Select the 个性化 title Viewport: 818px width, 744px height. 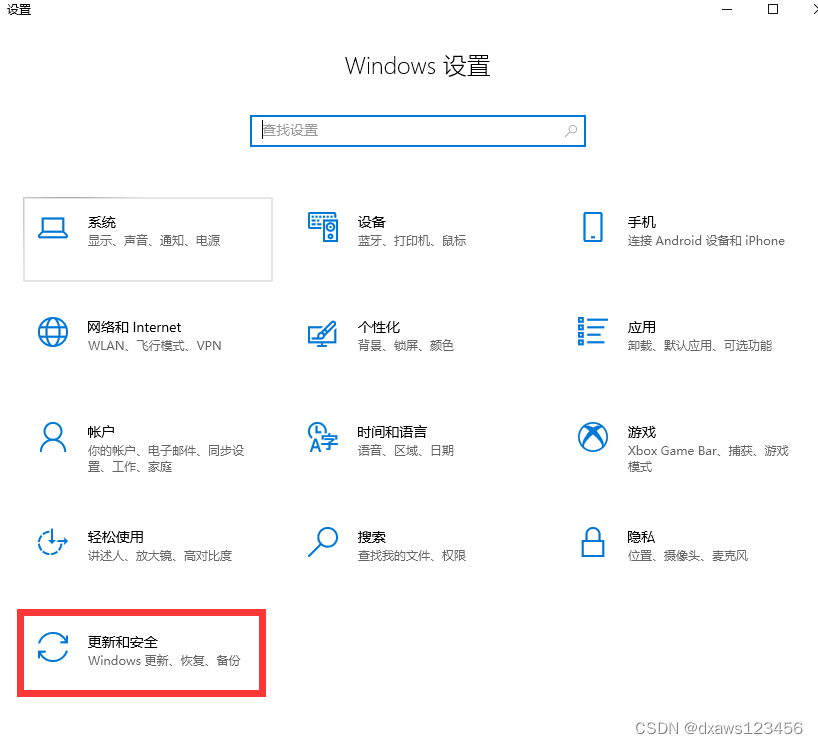click(379, 327)
